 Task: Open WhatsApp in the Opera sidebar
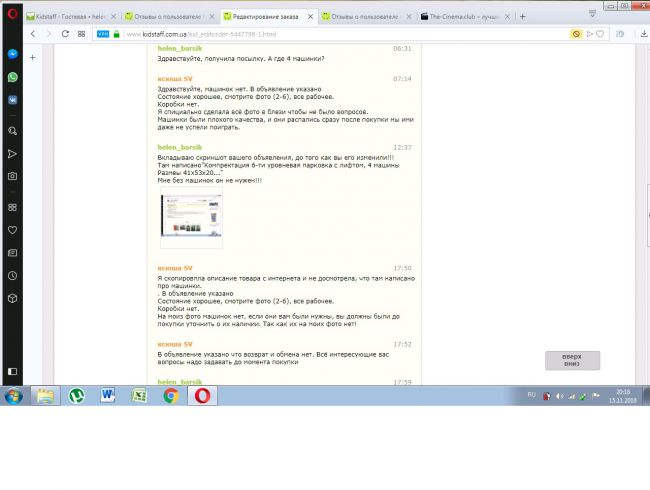[12, 77]
